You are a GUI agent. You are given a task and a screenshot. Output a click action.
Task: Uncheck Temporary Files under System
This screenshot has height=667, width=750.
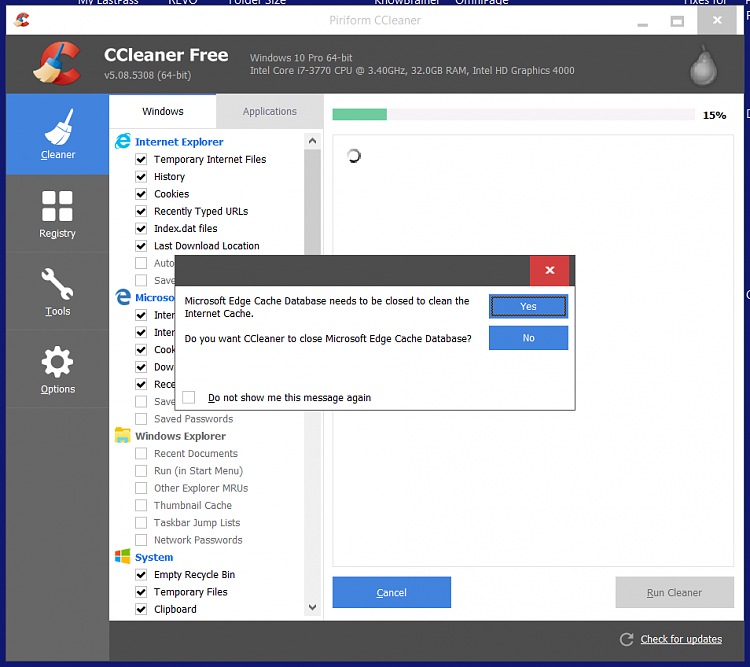141,592
